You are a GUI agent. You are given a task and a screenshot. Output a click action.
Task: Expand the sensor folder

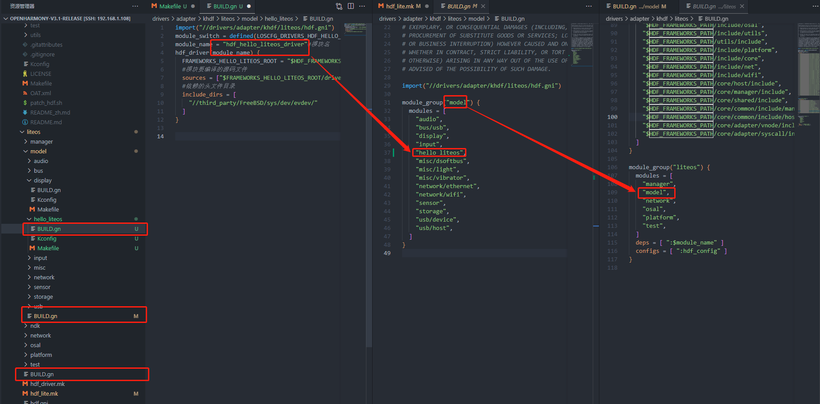coord(29,287)
